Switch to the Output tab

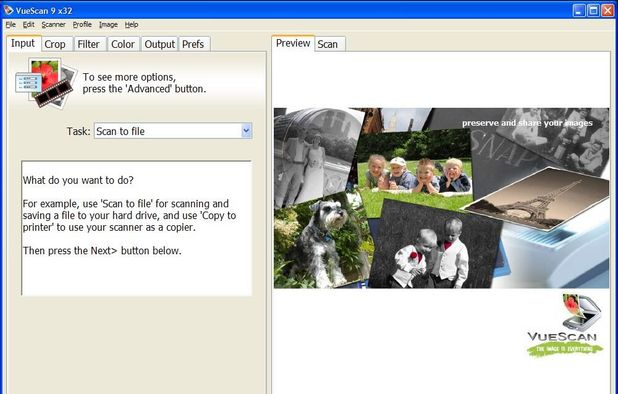click(x=160, y=44)
